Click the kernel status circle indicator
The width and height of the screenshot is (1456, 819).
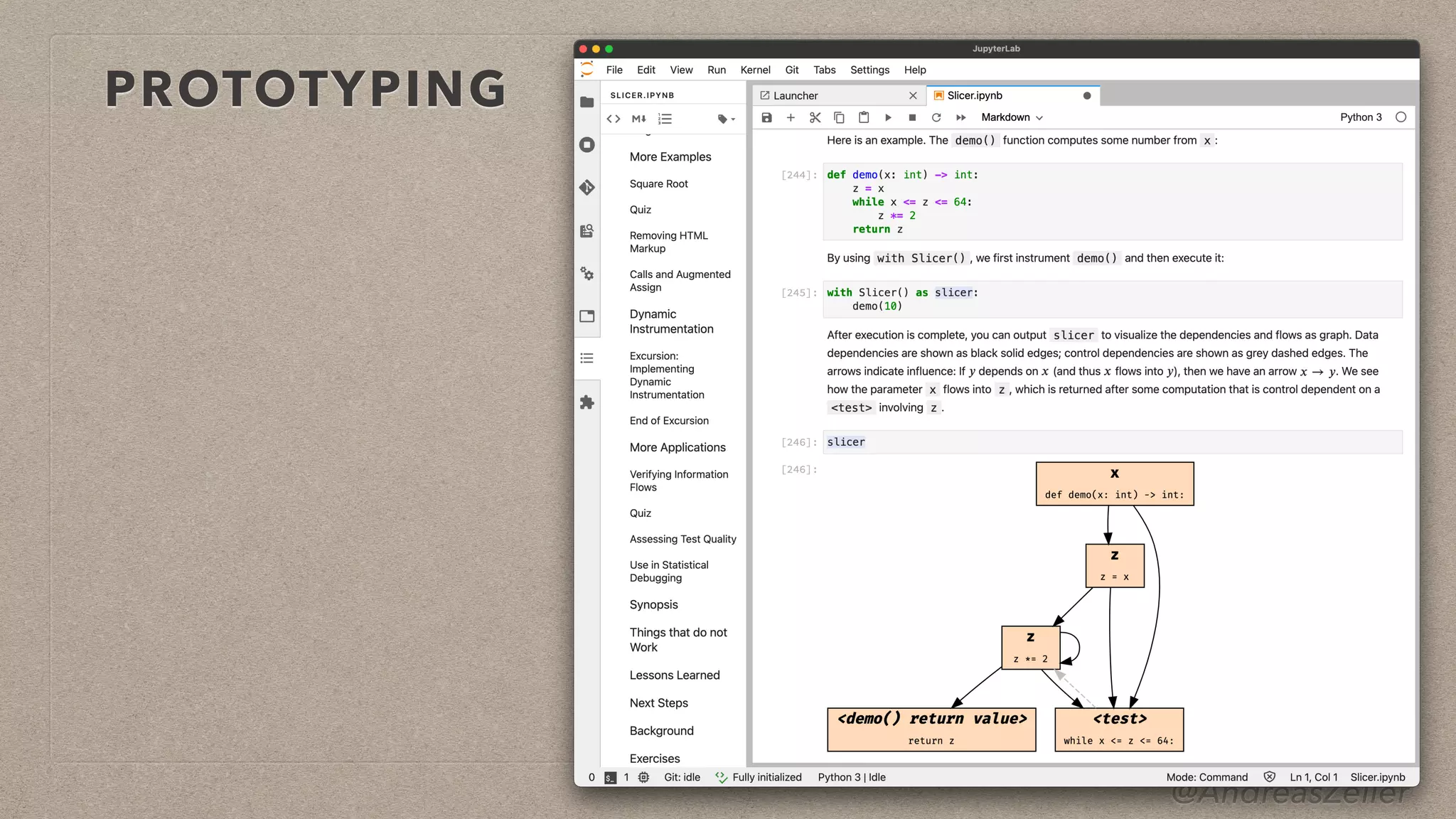pos(1401,117)
